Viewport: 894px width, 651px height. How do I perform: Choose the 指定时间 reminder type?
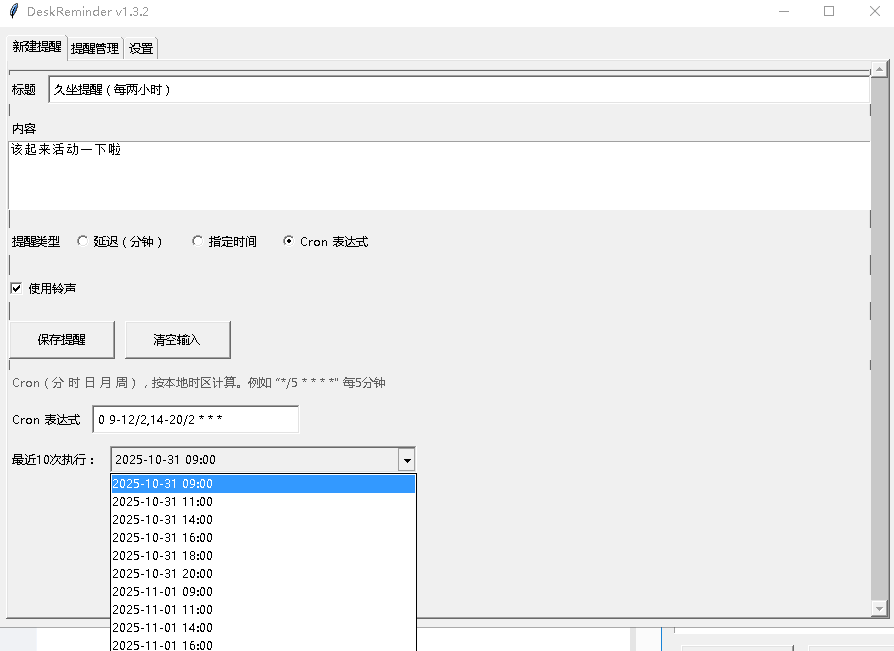pos(198,241)
